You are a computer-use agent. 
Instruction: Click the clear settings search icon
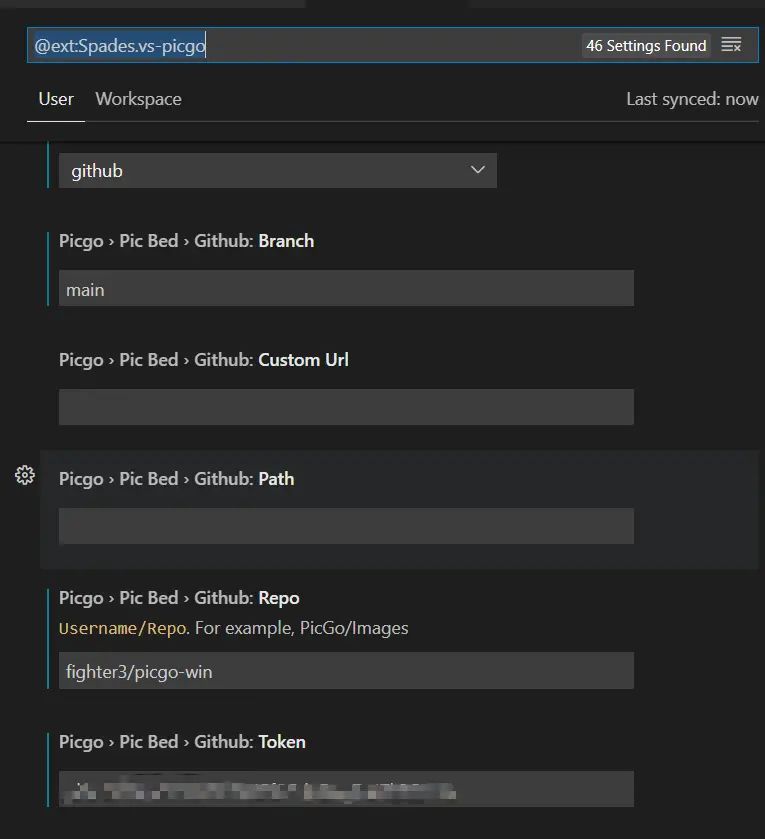pos(731,45)
